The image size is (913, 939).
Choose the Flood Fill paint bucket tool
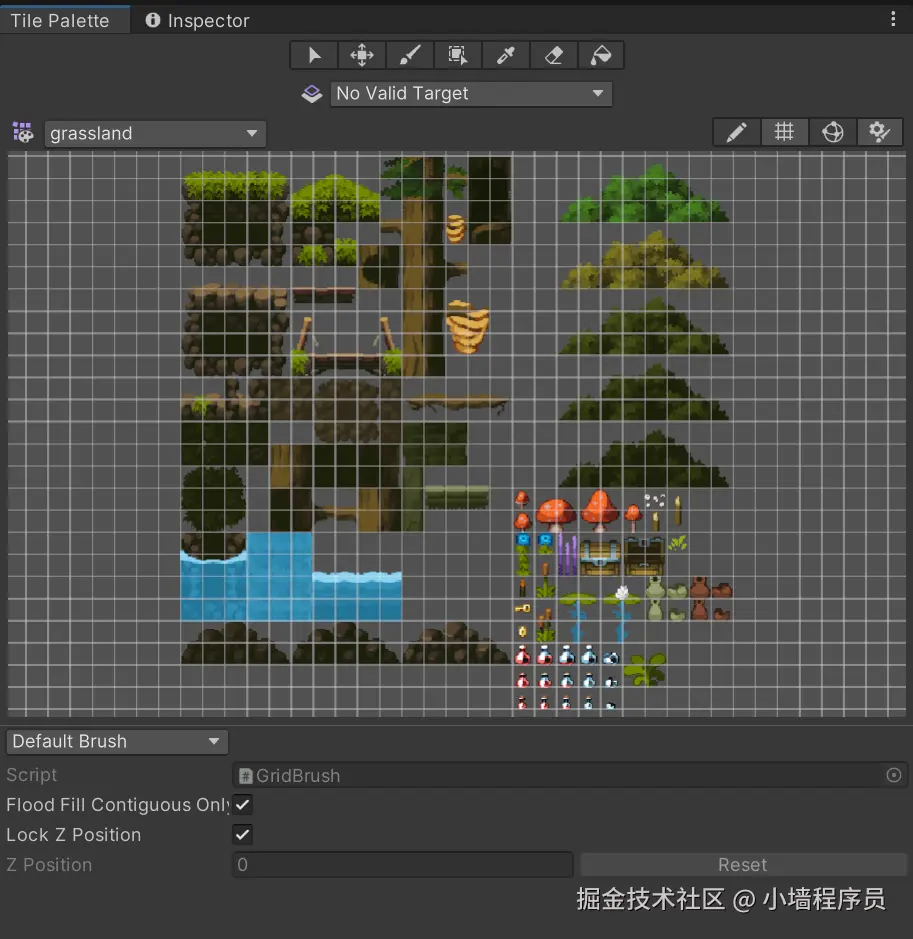tap(601, 55)
